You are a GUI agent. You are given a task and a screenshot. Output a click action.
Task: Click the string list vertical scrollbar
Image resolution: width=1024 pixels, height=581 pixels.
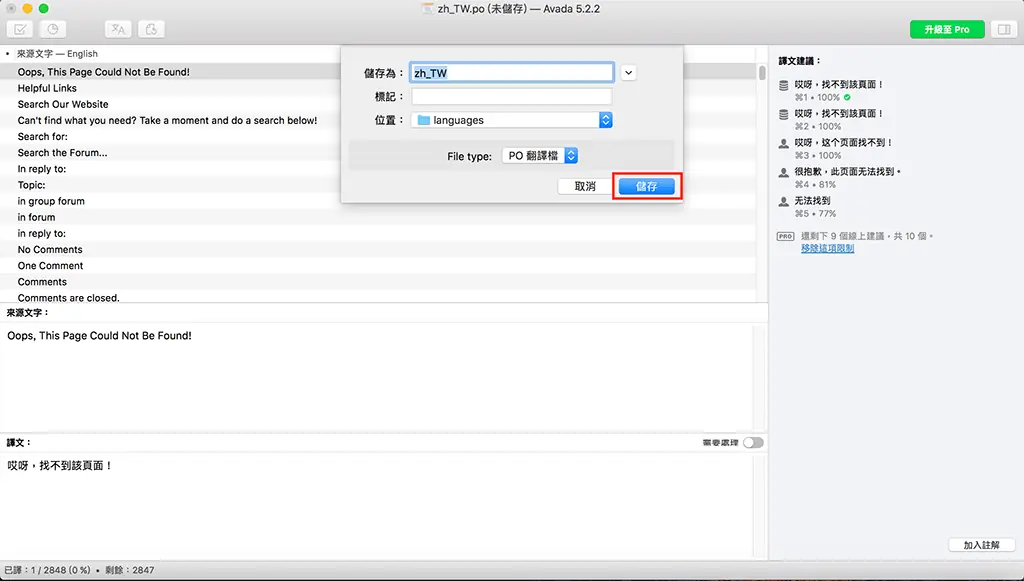coord(762,72)
